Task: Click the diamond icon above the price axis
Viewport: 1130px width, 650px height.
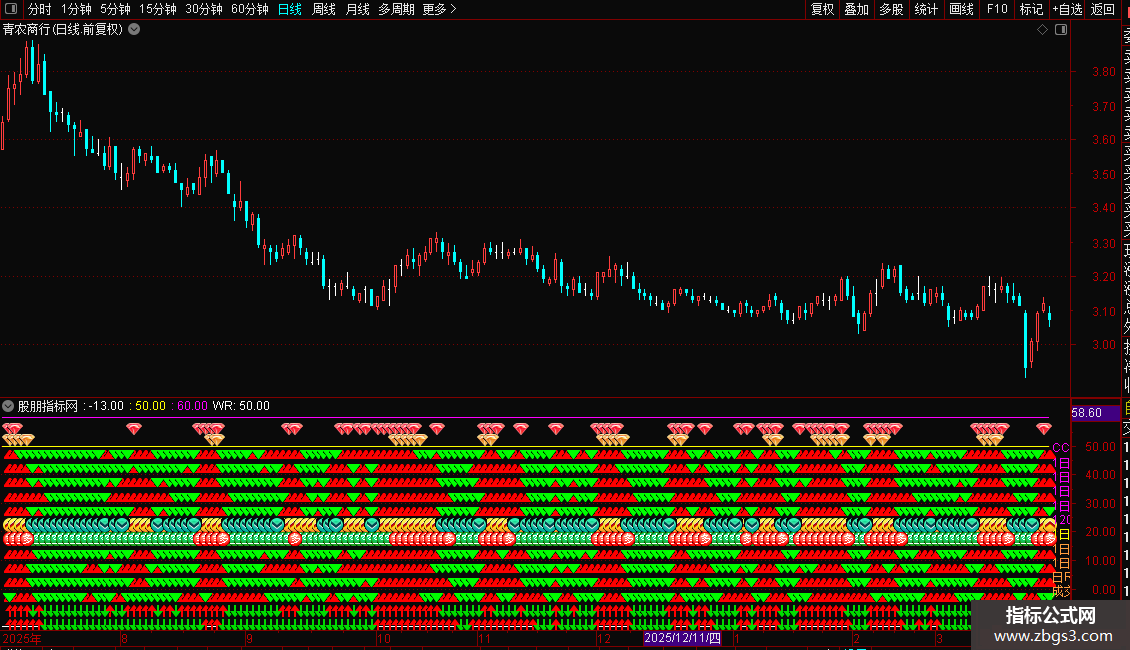Action: point(1042,30)
